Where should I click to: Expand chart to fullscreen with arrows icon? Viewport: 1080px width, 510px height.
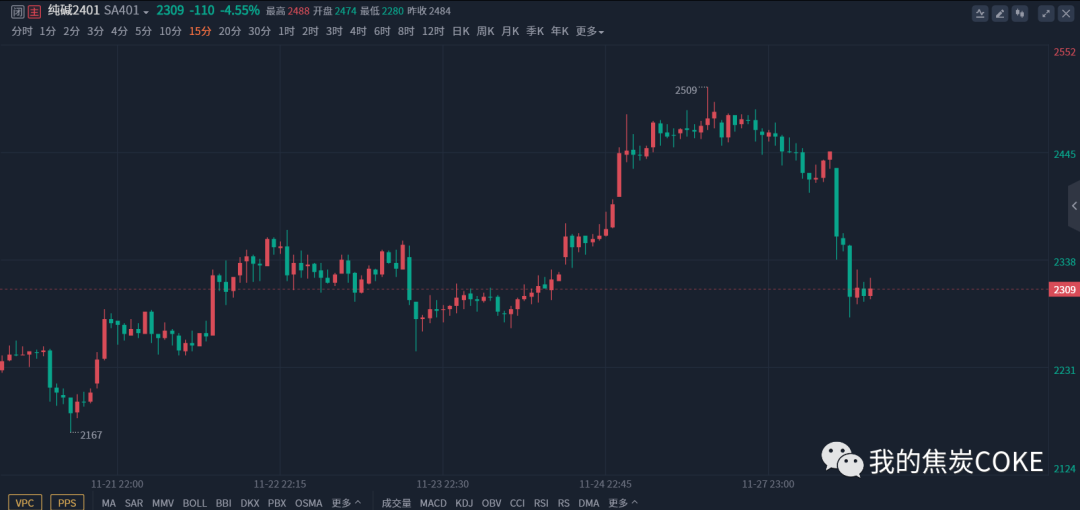click(x=1046, y=13)
